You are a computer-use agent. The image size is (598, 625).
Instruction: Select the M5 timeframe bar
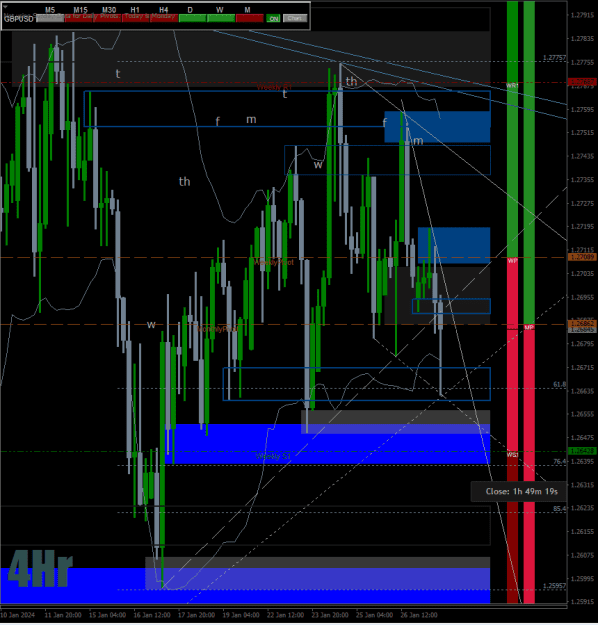point(50,18)
